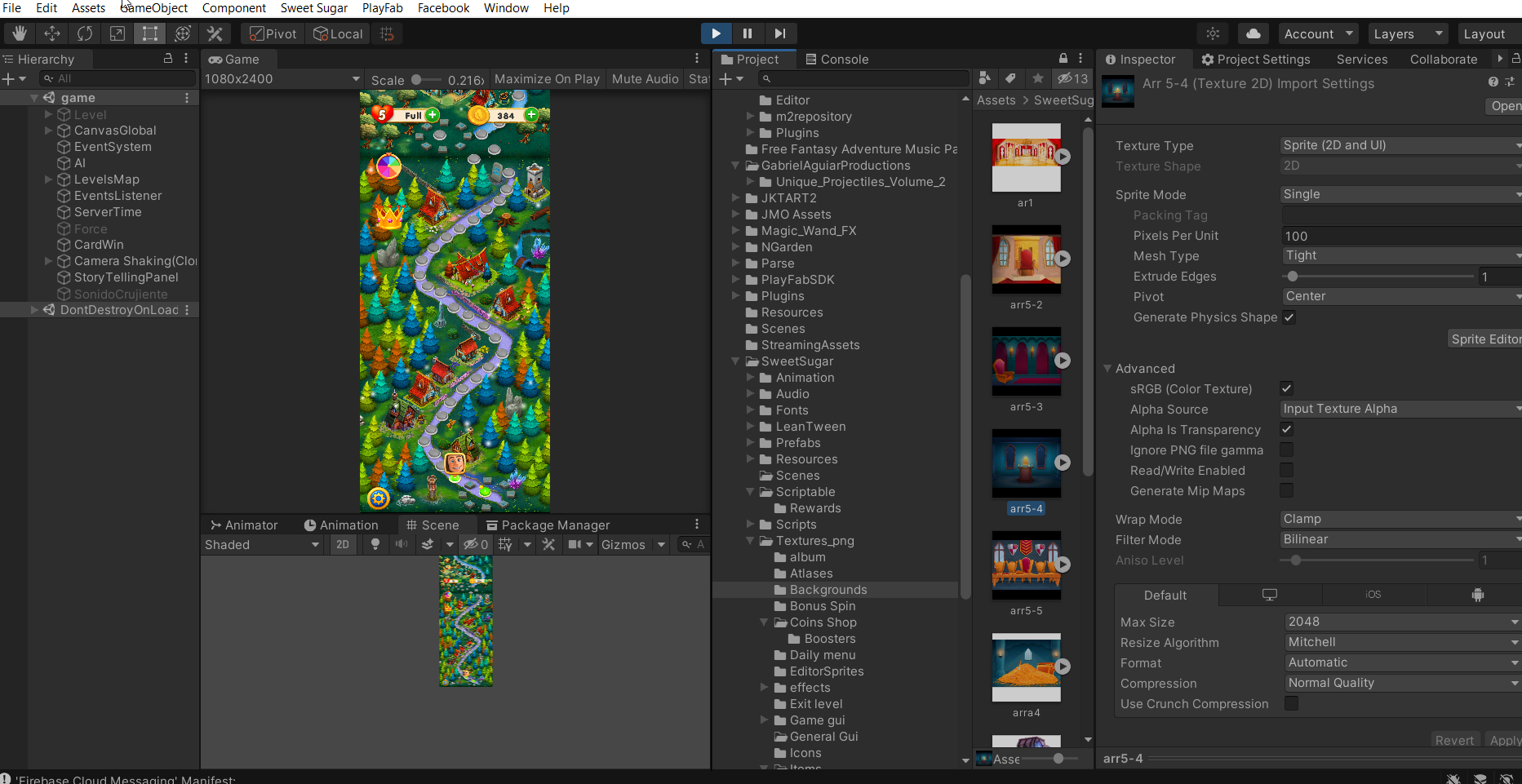Screen dimensions: 1522x784
Task: Click the Sprite Editor button
Action: 1484,339
